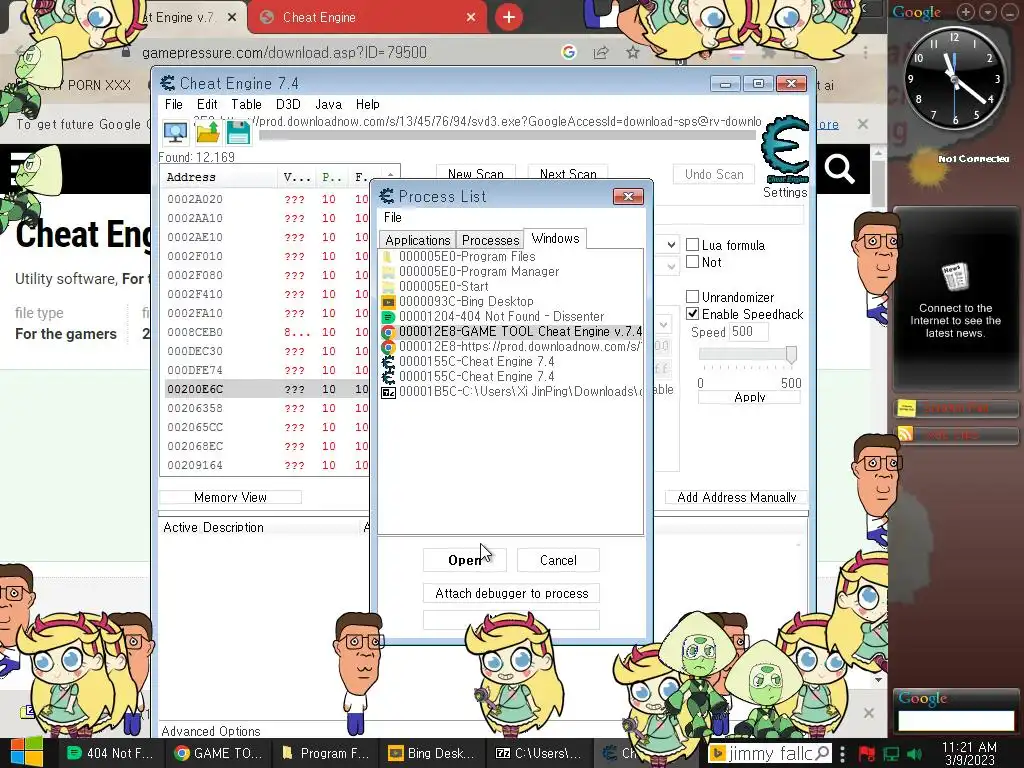
Task: Click Bing Desktop icon in the process list
Action: click(x=389, y=302)
